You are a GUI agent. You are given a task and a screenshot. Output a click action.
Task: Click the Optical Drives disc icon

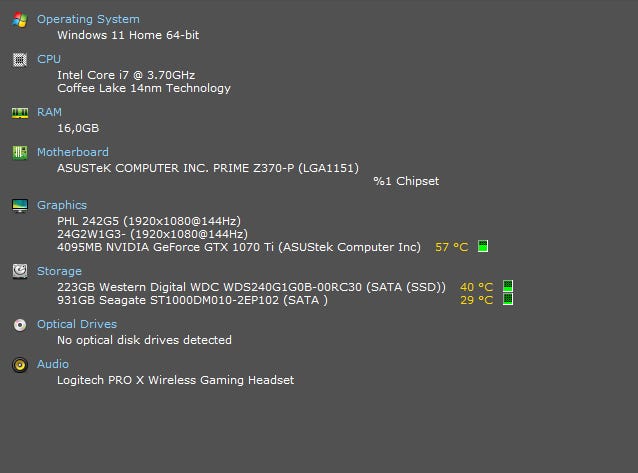20,325
